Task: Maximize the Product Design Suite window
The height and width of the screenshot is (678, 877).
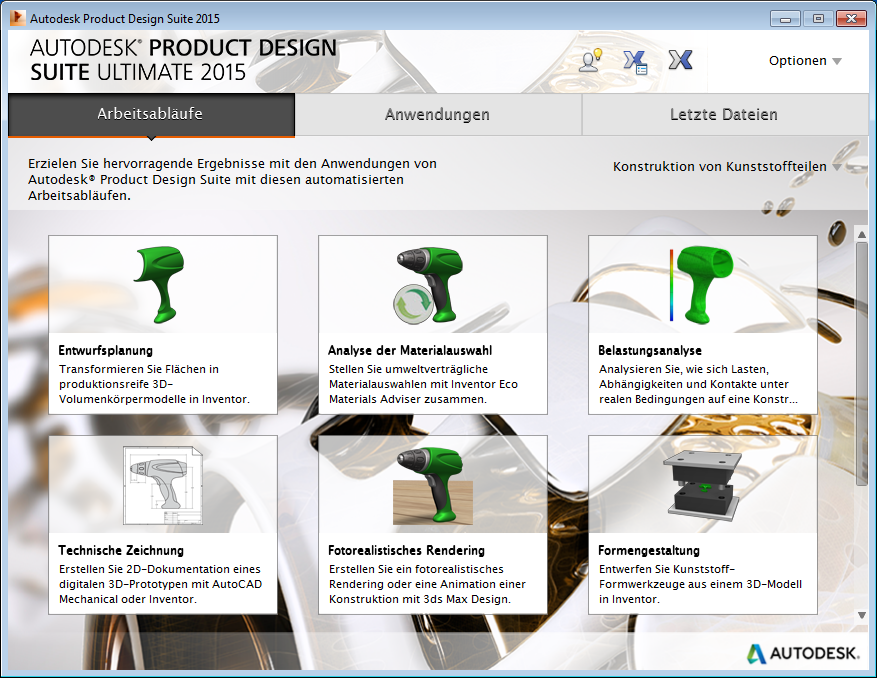Action: click(818, 18)
